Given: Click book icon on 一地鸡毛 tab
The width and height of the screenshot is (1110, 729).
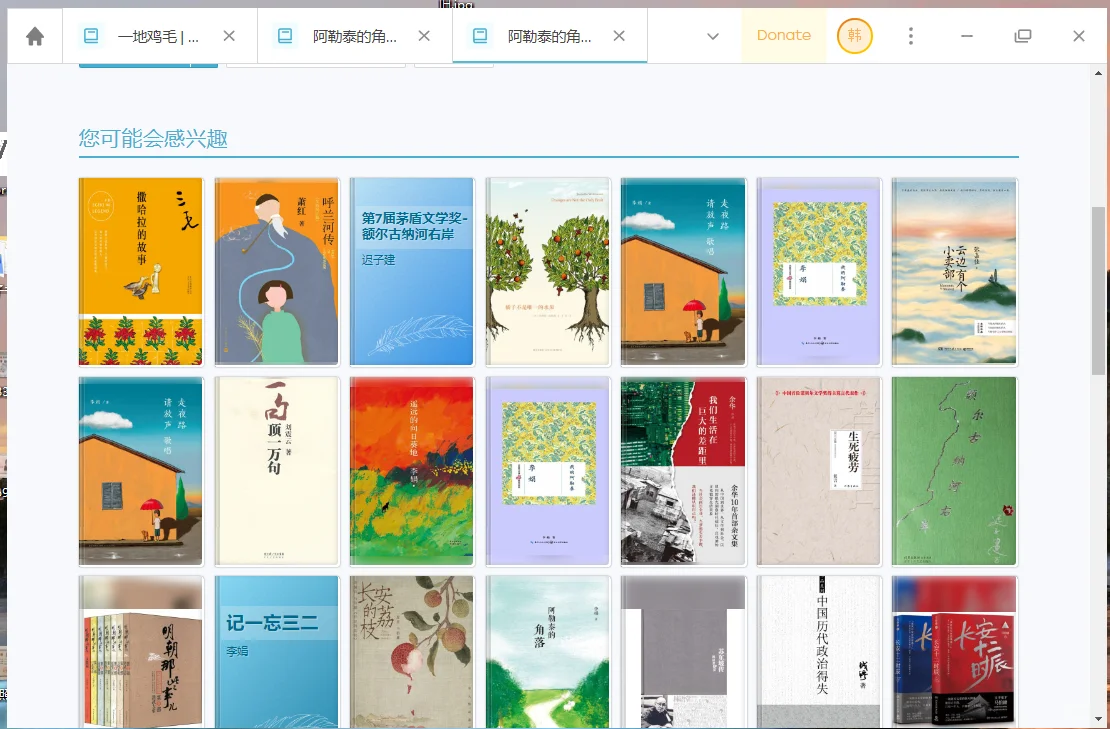Looking at the screenshot, I should click(91, 35).
